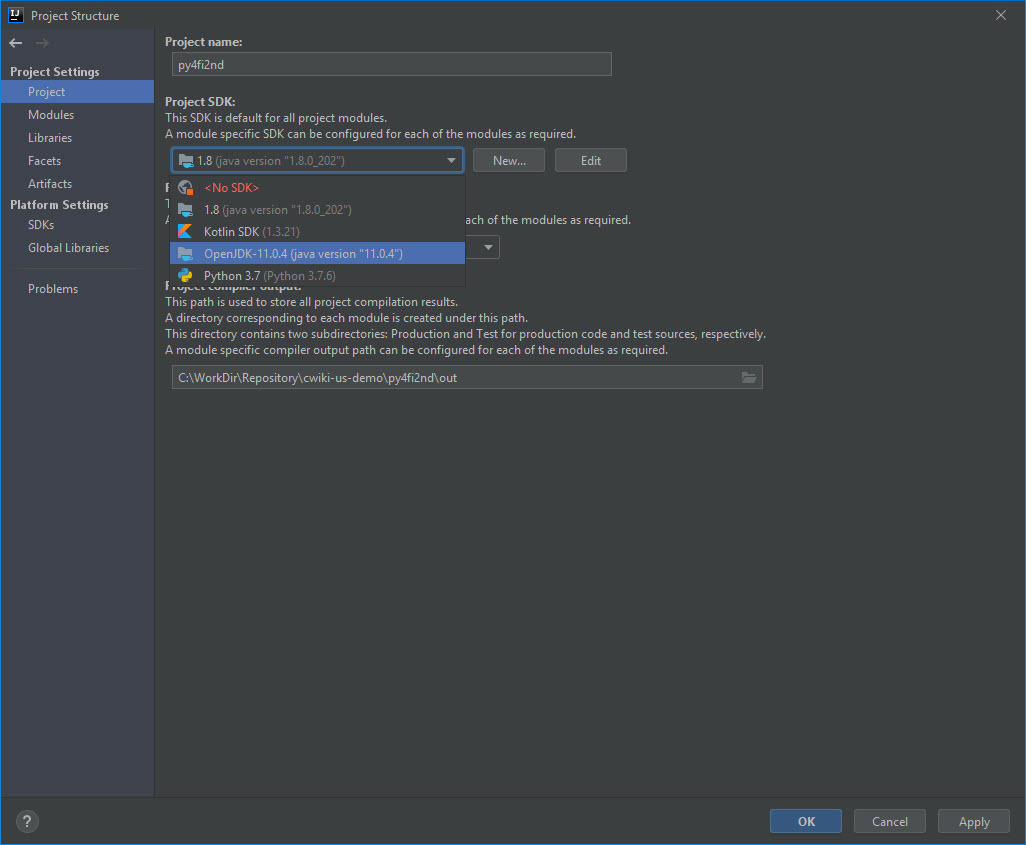Open SDKs under Platform Settings
Viewport: 1026px width, 845px height.
[77, 225]
